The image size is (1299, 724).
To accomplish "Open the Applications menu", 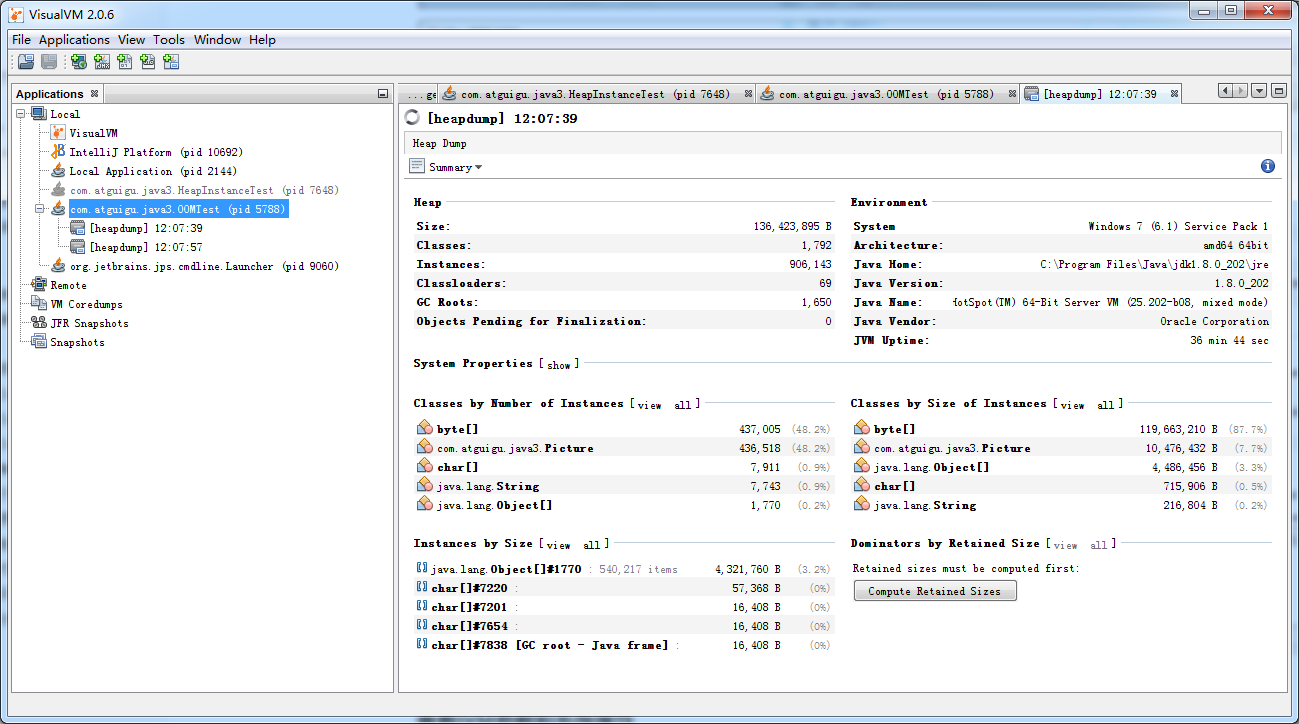I will tap(74, 40).
